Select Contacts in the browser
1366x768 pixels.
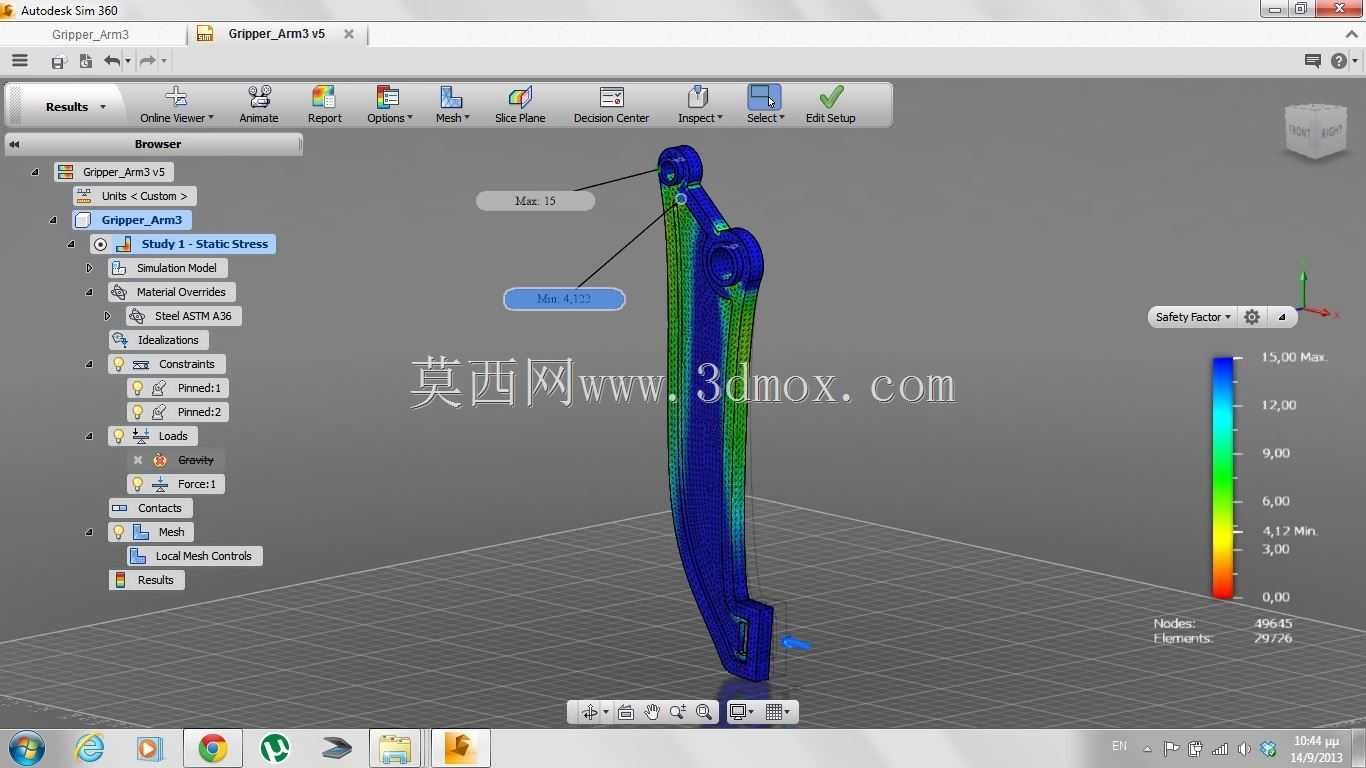click(x=150, y=508)
